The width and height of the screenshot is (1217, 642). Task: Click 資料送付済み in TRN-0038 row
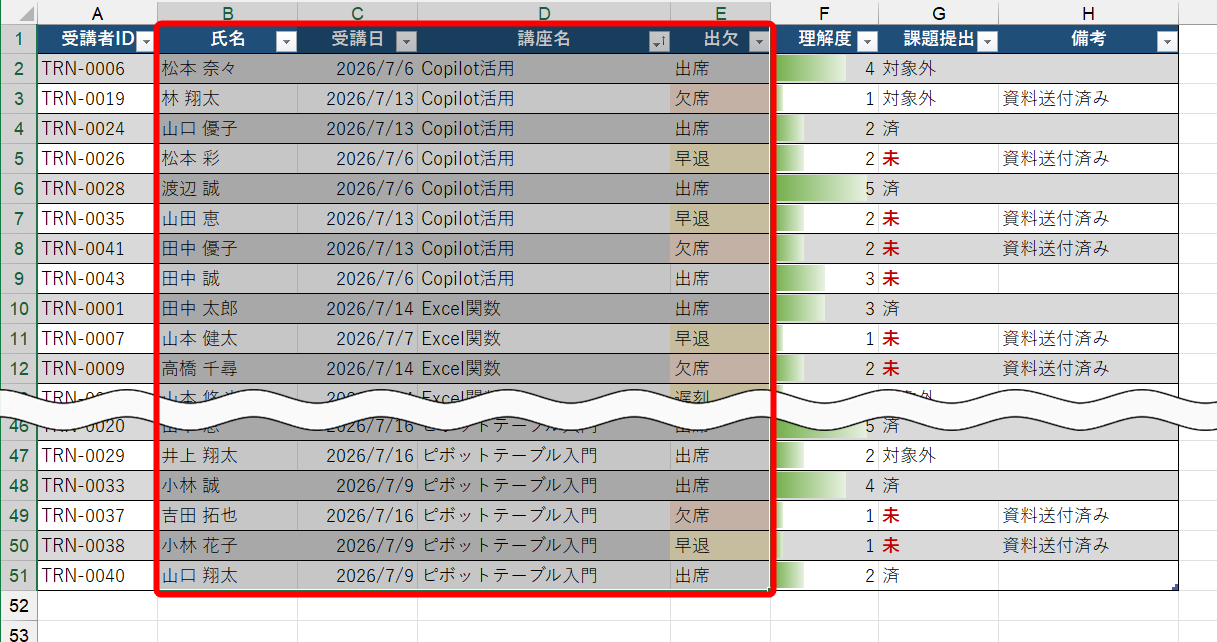(1056, 546)
